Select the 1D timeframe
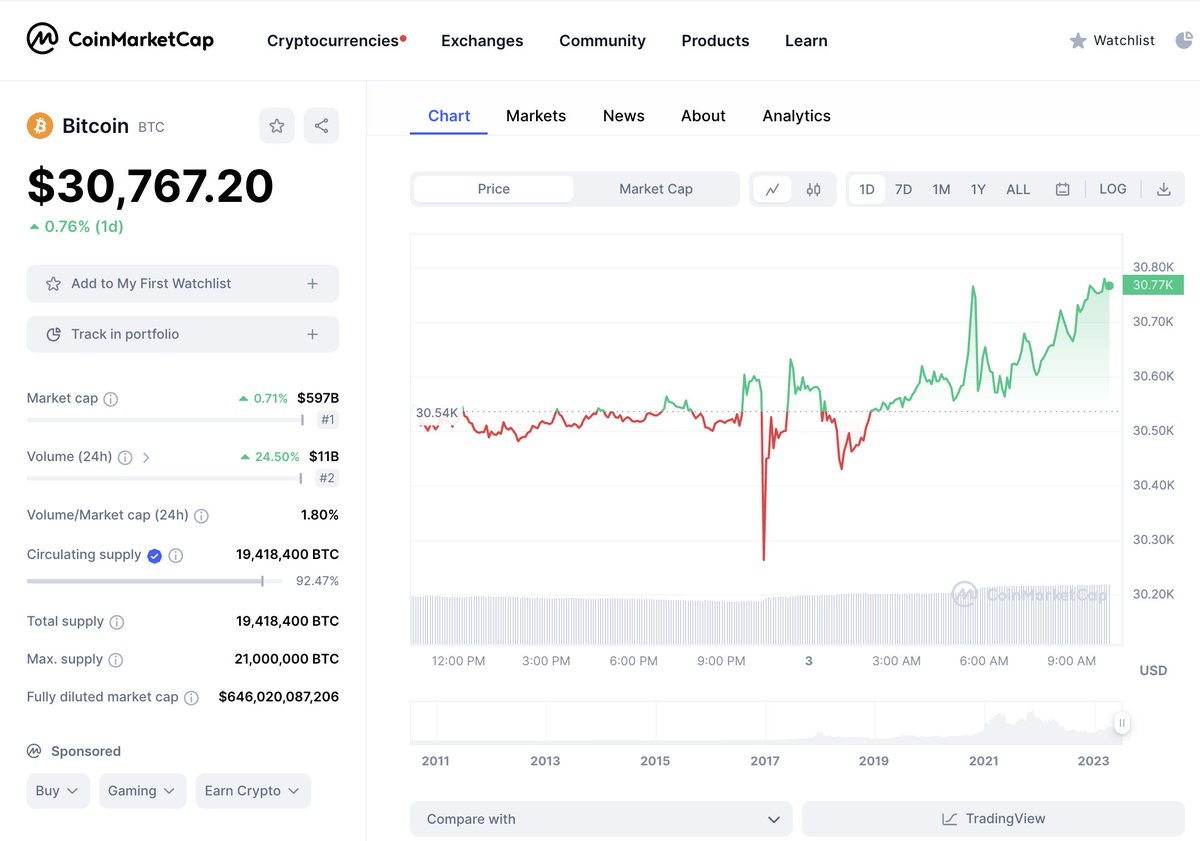Image resolution: width=1200 pixels, height=841 pixels. point(867,189)
